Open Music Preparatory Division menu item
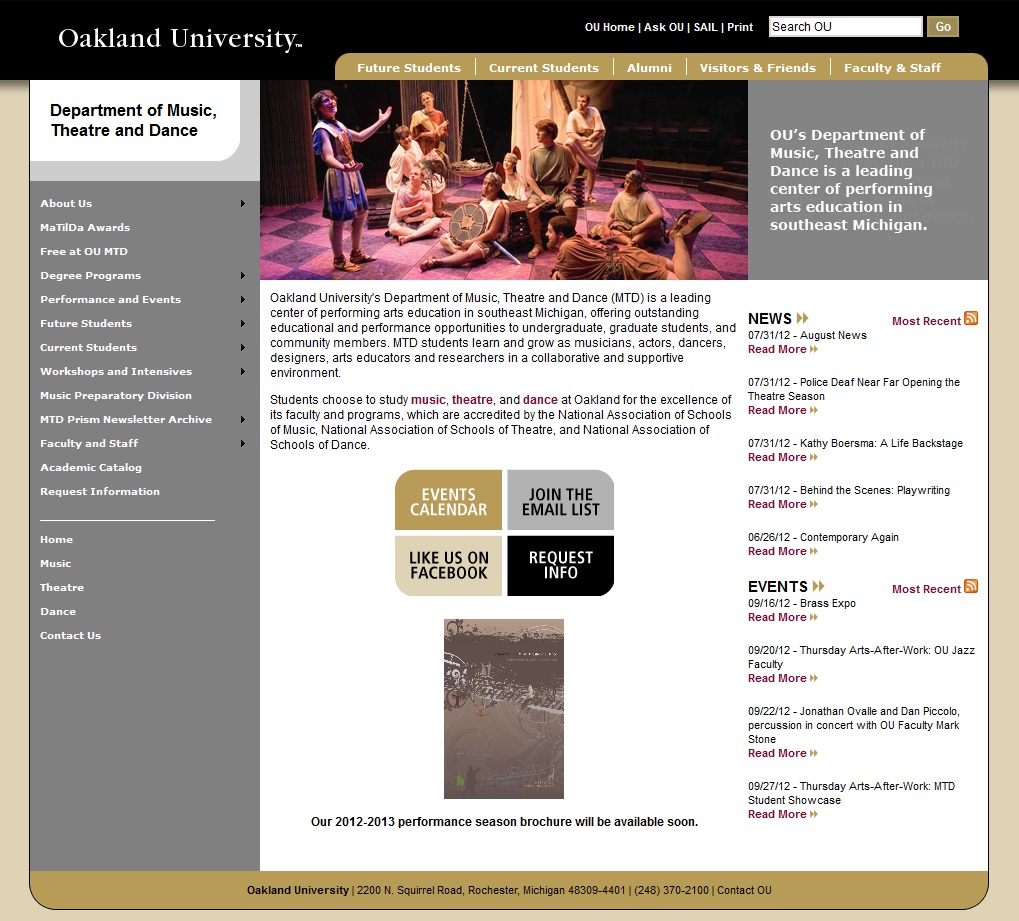1019x921 pixels. pyautogui.click(x=116, y=395)
